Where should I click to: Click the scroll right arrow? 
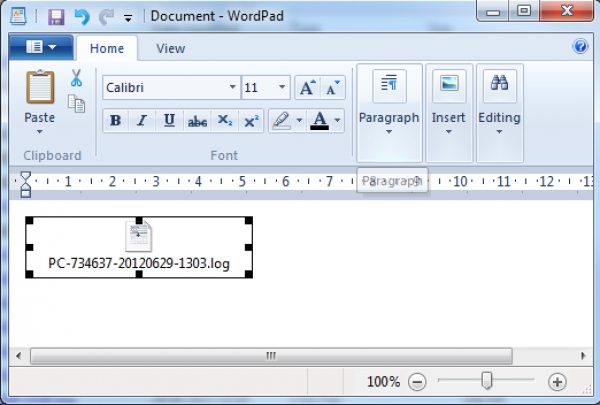[x=583, y=356]
